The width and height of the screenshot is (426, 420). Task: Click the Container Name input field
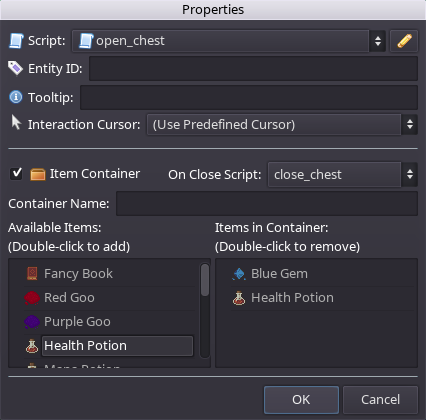tap(267, 203)
